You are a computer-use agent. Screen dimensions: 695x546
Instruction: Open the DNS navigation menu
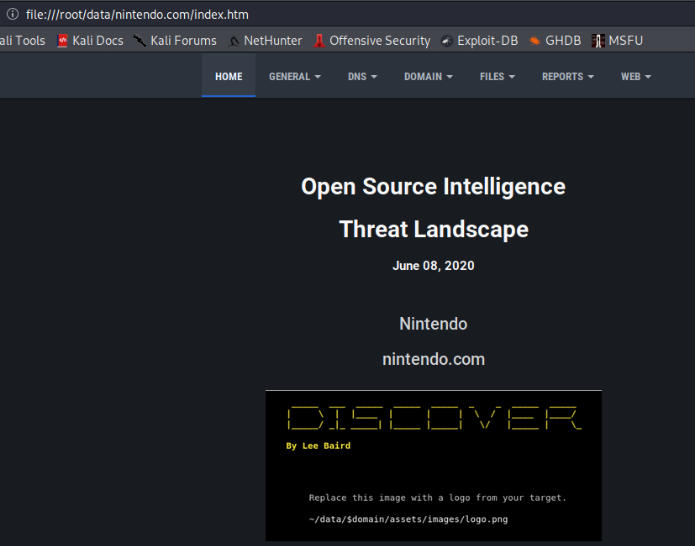point(363,76)
